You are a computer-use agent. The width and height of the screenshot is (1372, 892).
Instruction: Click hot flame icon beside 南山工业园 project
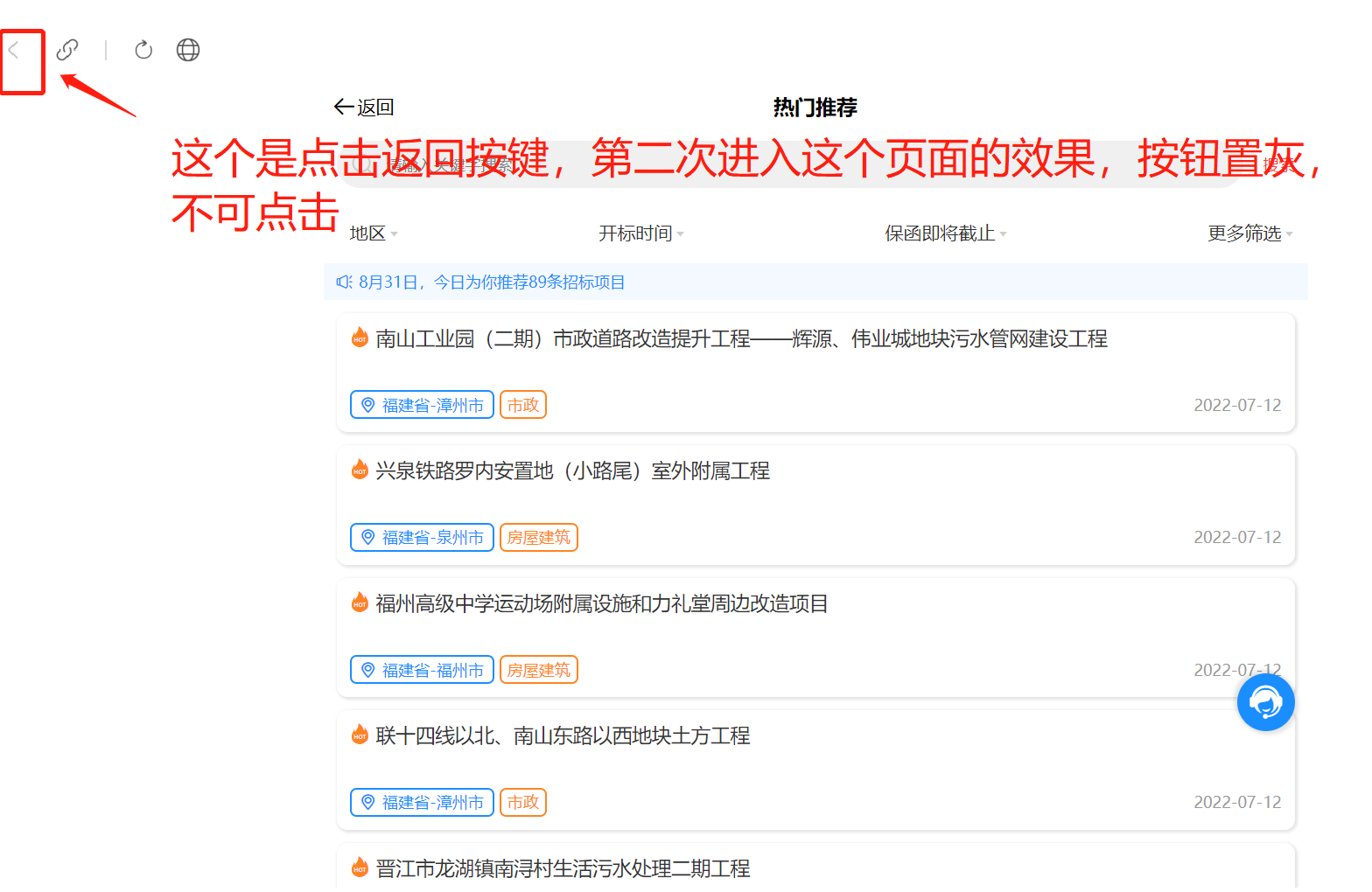click(360, 338)
